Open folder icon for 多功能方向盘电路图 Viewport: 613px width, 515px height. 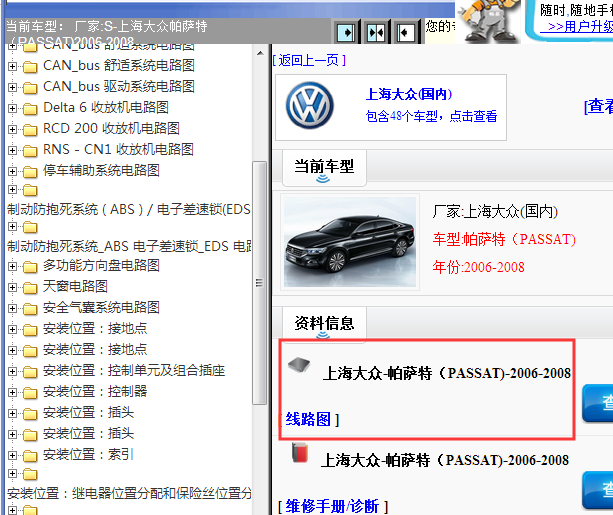click(30, 267)
